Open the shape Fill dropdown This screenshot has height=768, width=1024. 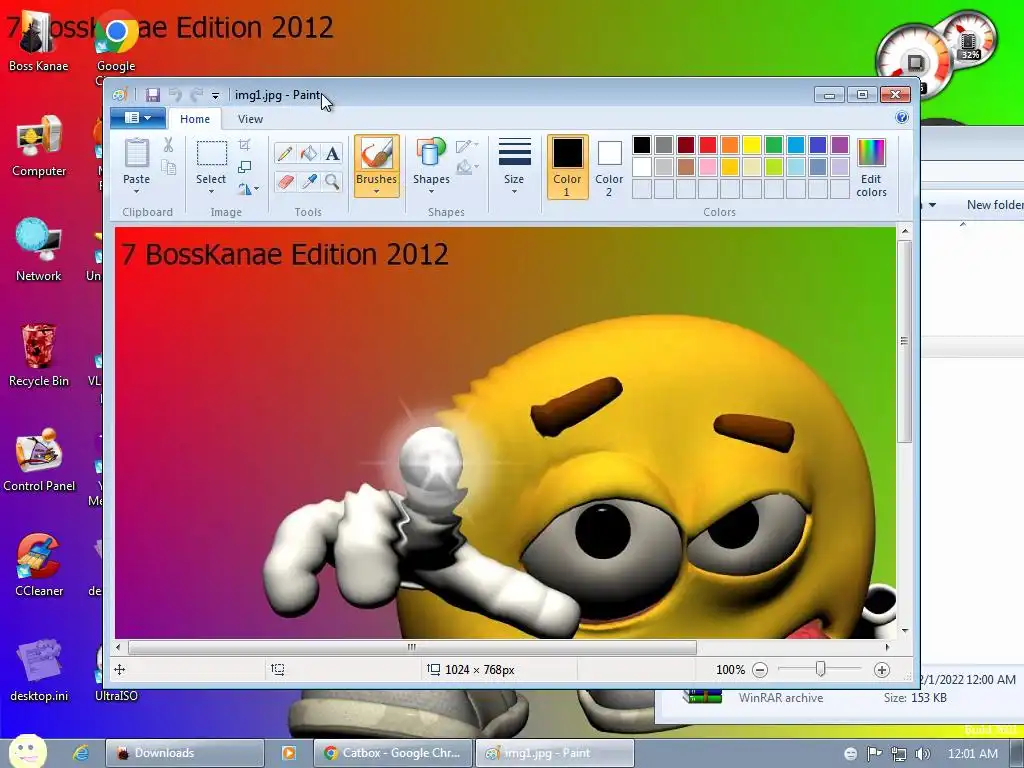[x=467, y=168]
